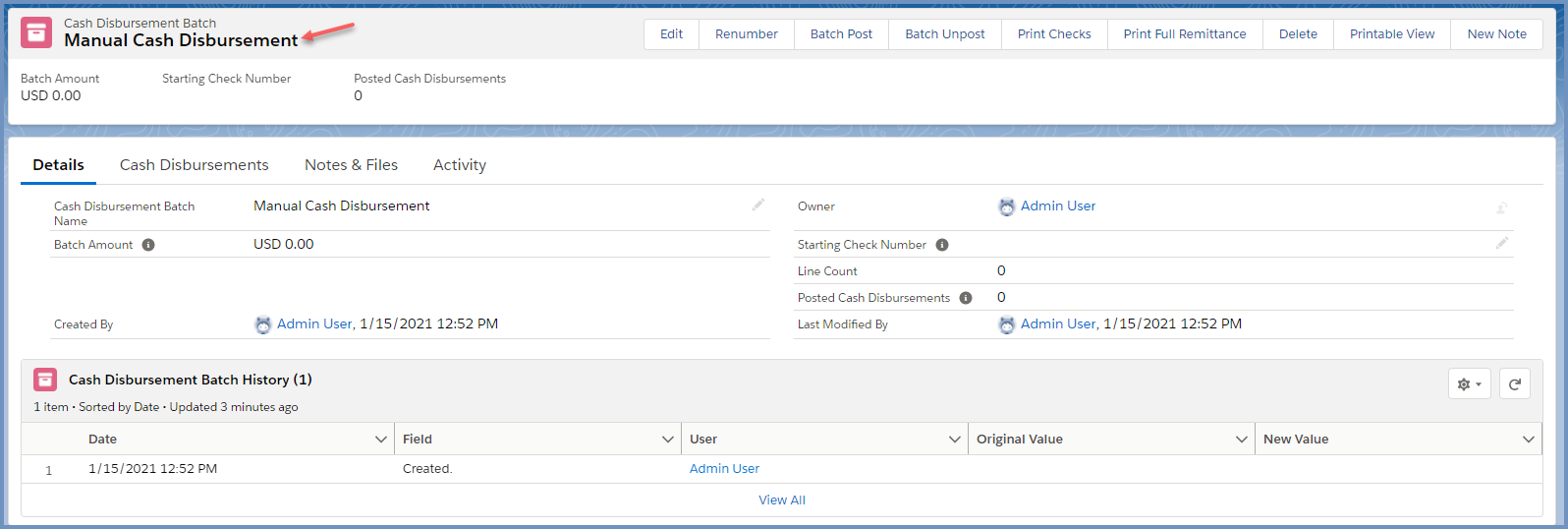Expand the Date column dropdown arrow
This screenshot has height=529, width=1568.
[381, 440]
